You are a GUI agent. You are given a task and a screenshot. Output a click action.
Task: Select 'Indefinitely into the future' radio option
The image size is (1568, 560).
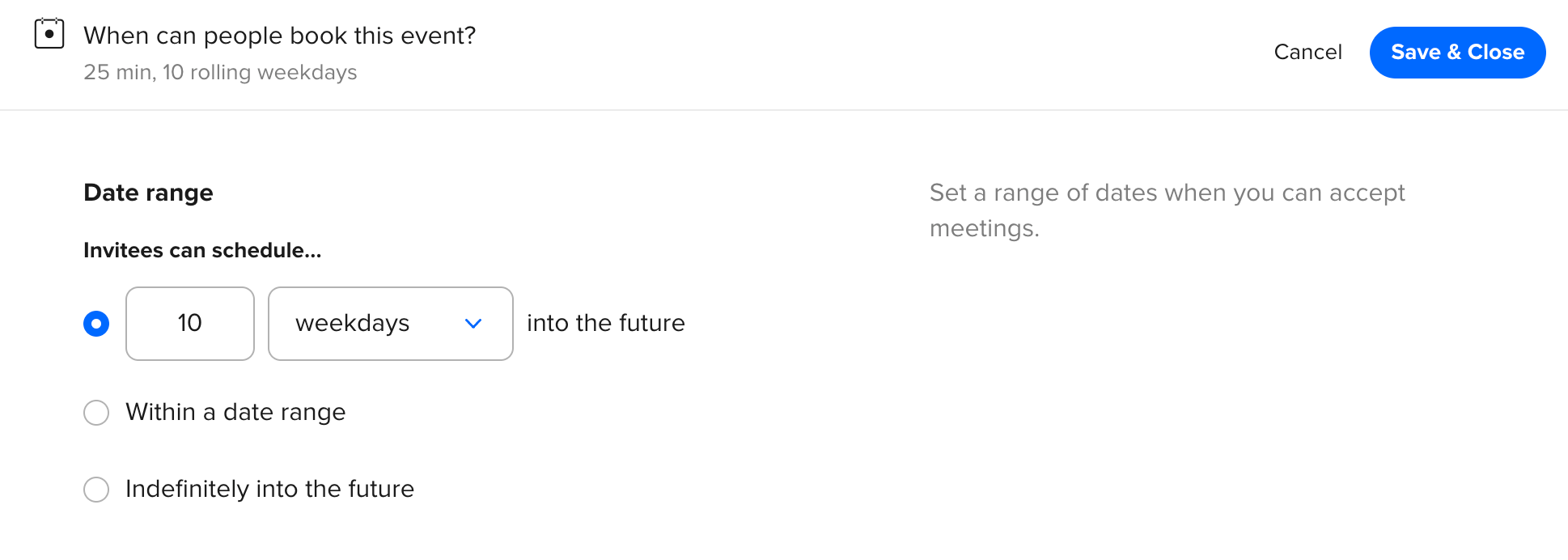96,490
